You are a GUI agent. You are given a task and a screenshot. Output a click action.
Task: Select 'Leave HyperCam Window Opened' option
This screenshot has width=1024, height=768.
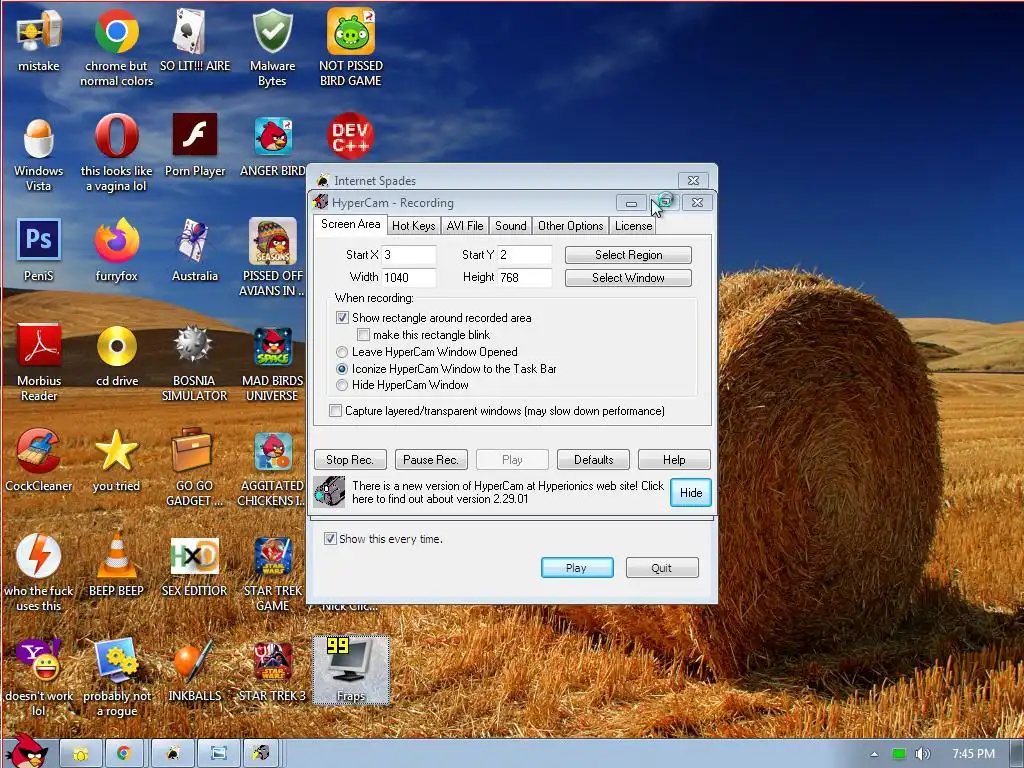tap(342, 352)
